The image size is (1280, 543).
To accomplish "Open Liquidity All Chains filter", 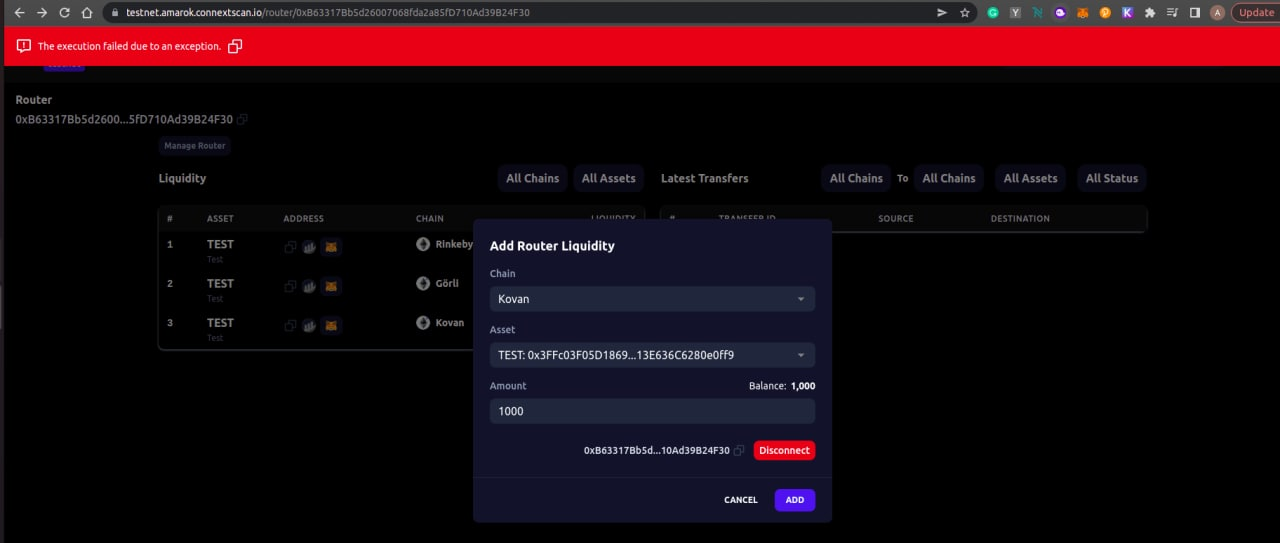I will pyautogui.click(x=533, y=178).
